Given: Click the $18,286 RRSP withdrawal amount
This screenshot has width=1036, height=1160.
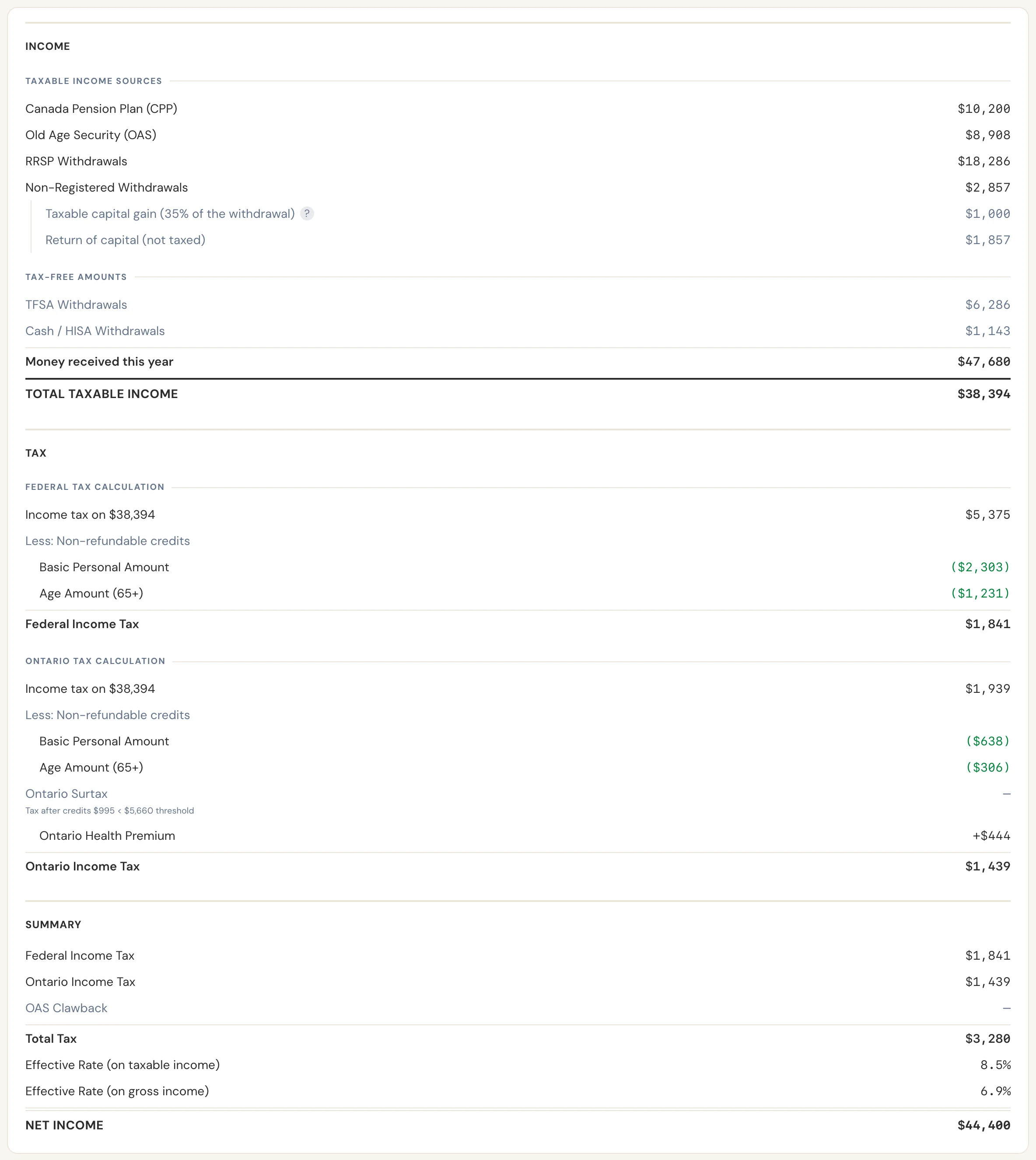Looking at the screenshot, I should tap(983, 161).
